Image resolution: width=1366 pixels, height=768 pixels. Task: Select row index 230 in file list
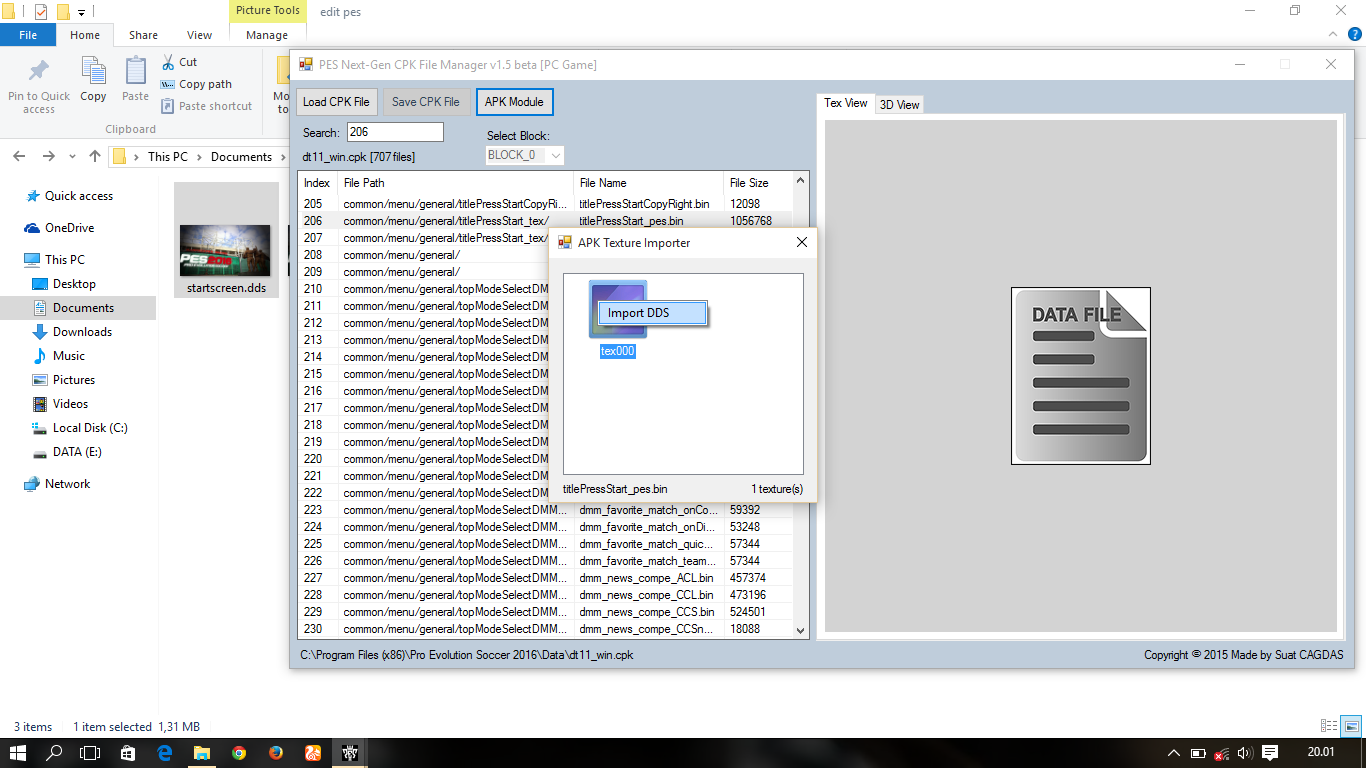click(x=545, y=629)
